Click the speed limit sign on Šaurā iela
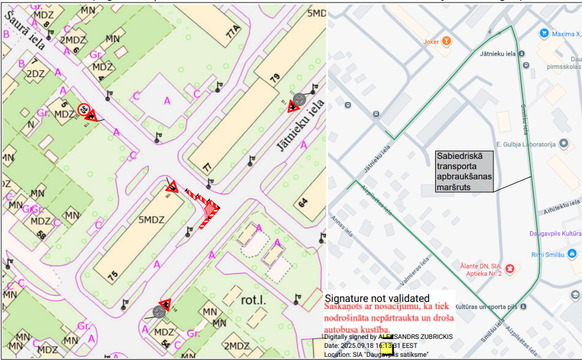 [x=84, y=109]
